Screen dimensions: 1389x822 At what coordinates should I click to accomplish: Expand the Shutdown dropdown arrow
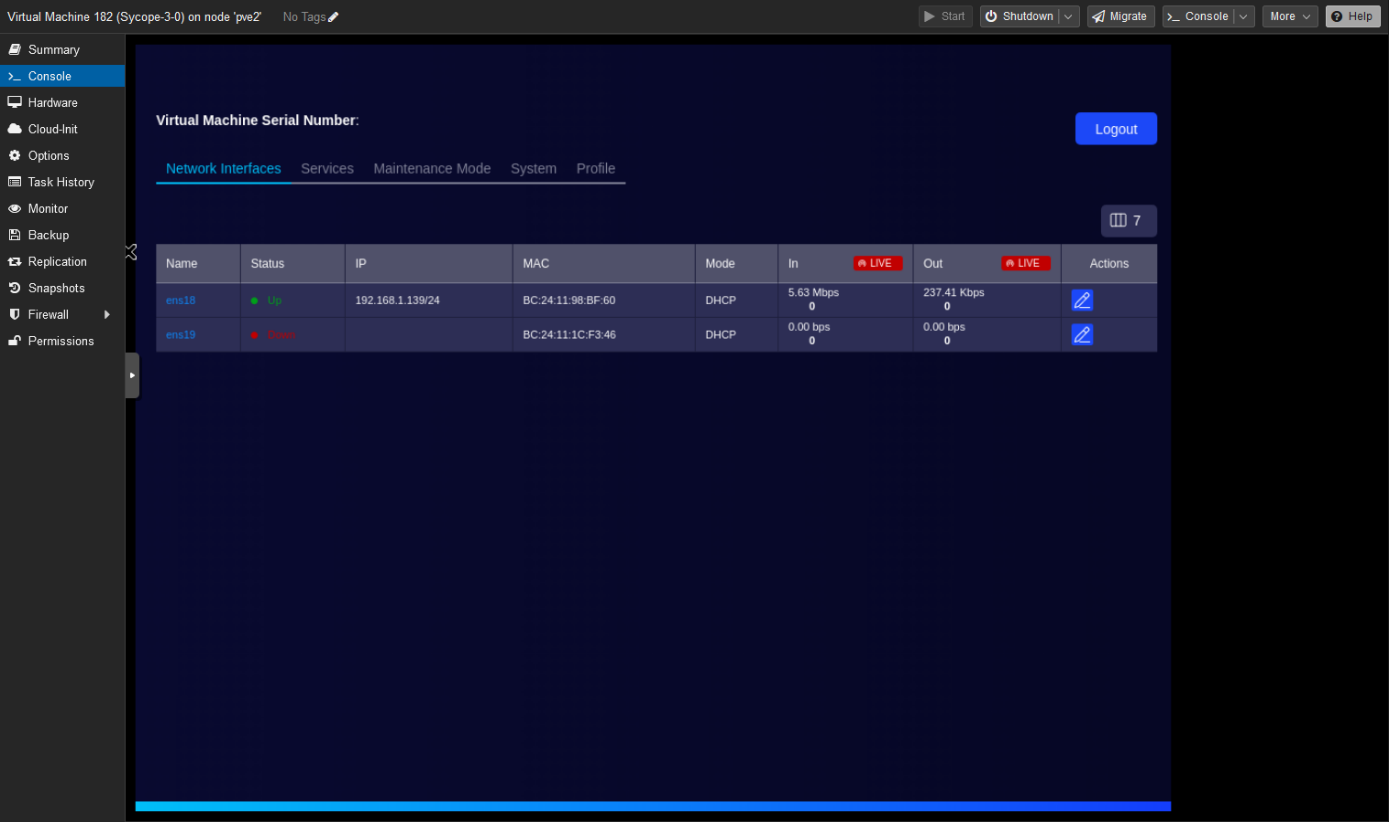coord(1069,17)
